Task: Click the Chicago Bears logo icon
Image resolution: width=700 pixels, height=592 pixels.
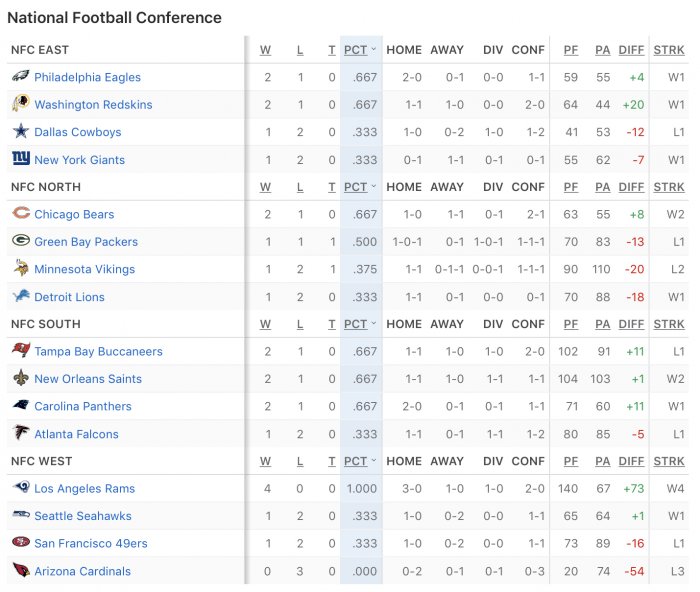Action: (21, 213)
